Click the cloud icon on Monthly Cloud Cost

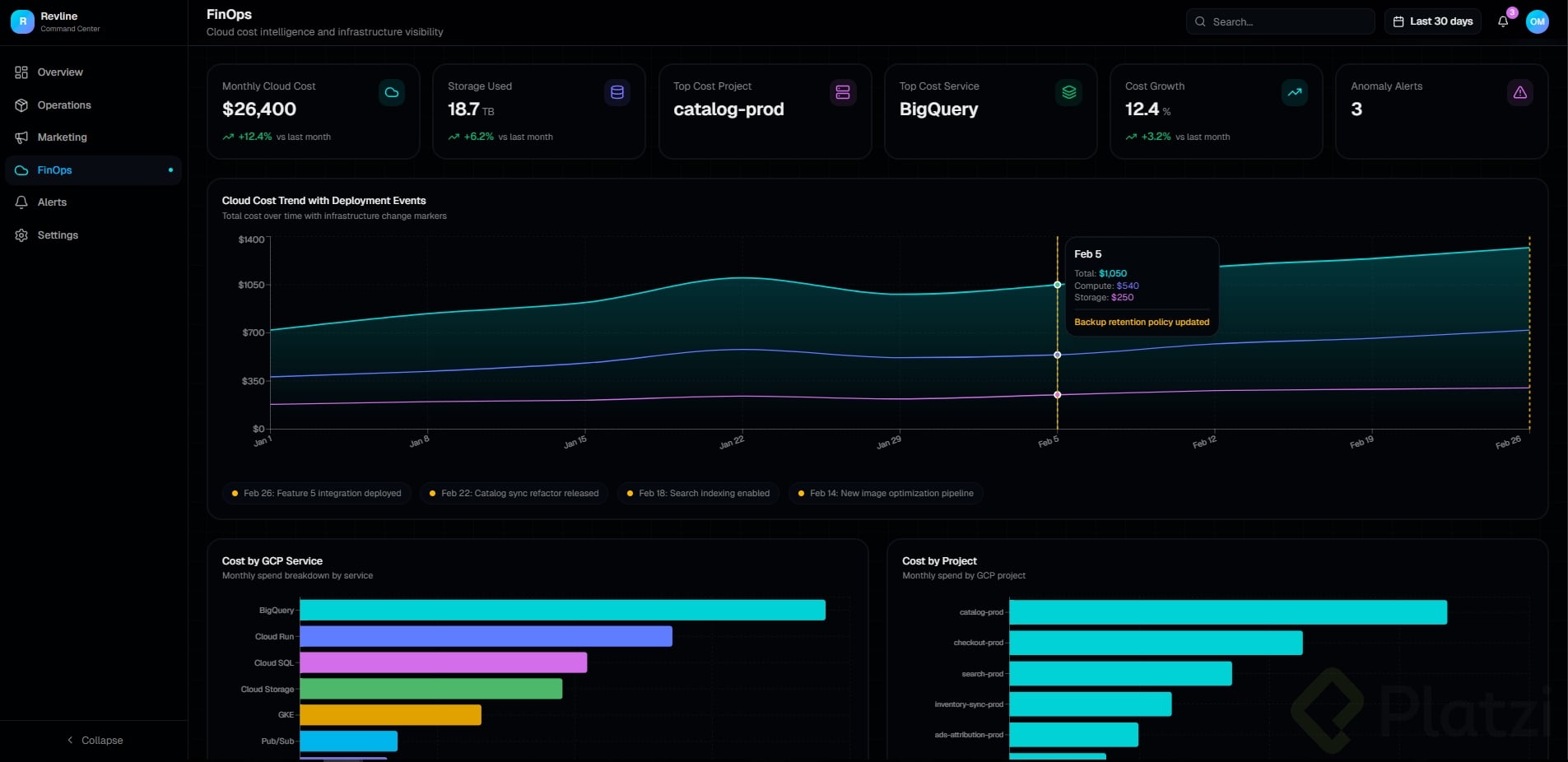[392, 92]
